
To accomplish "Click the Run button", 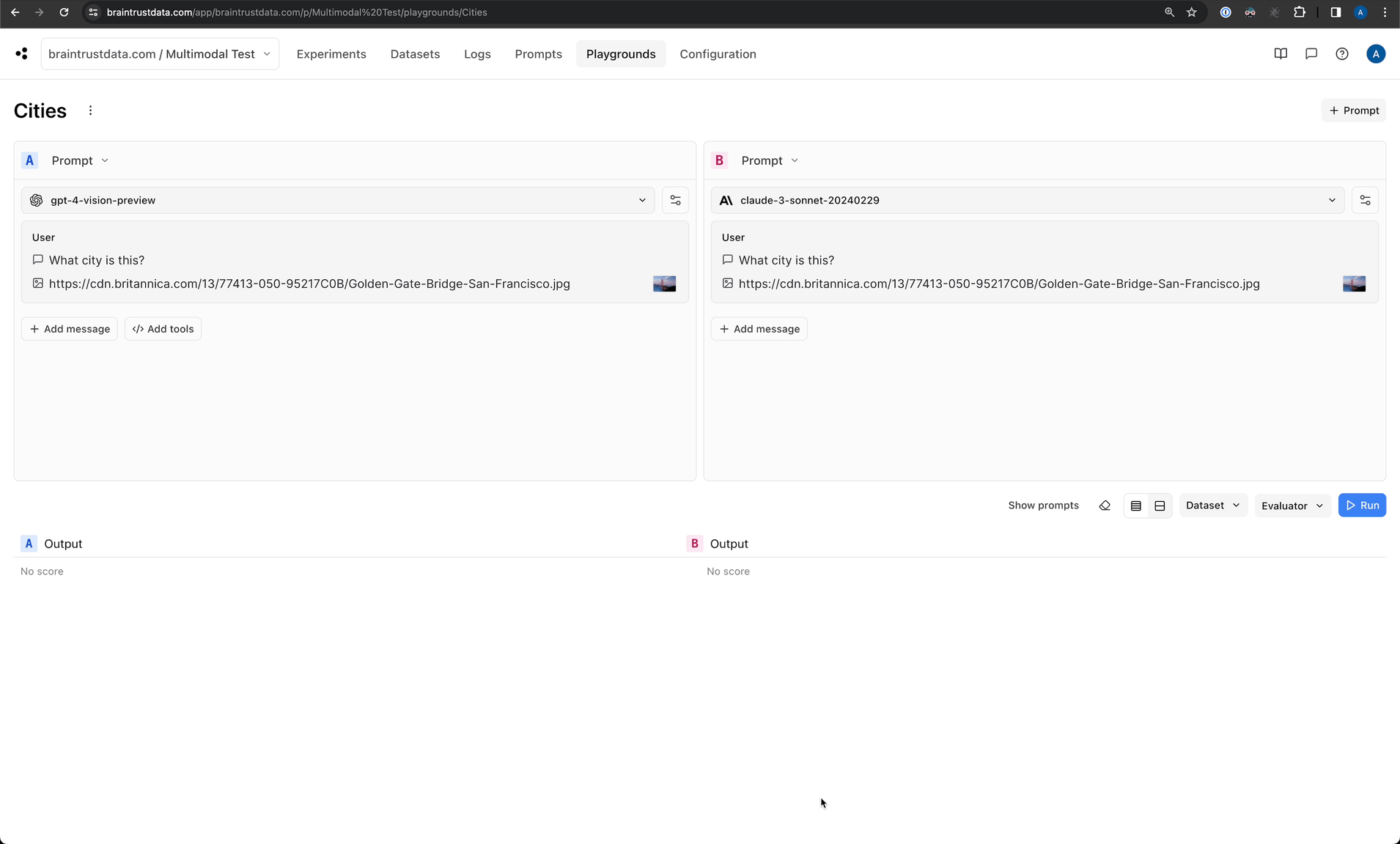I will click(1362, 505).
